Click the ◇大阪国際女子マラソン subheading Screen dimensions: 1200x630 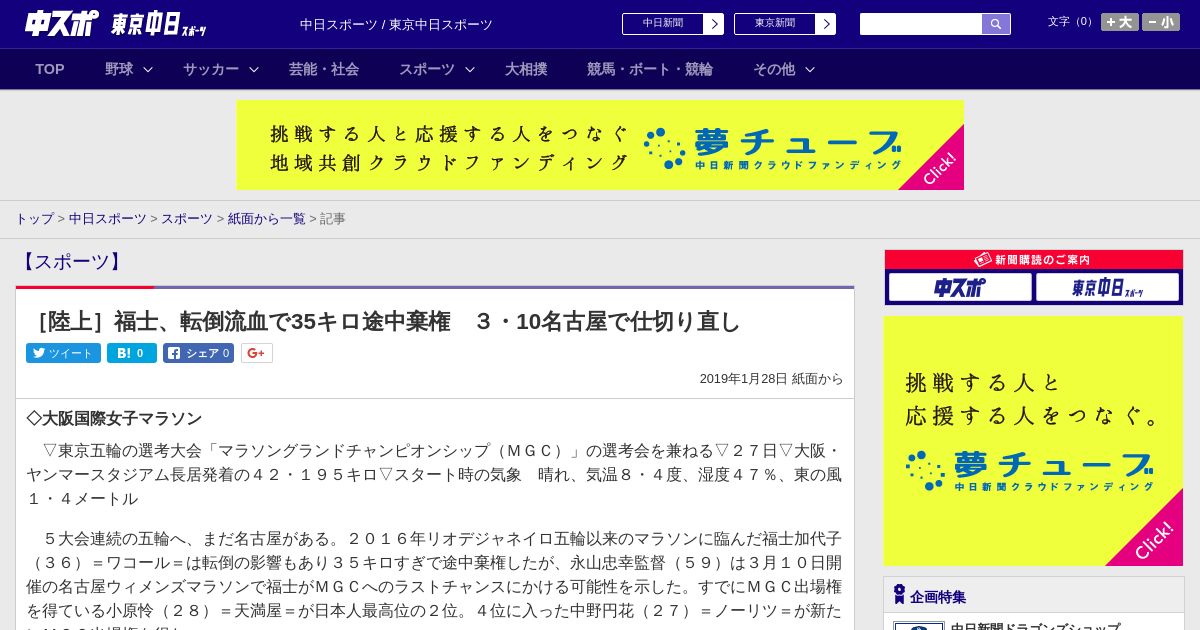pyautogui.click(x=114, y=419)
